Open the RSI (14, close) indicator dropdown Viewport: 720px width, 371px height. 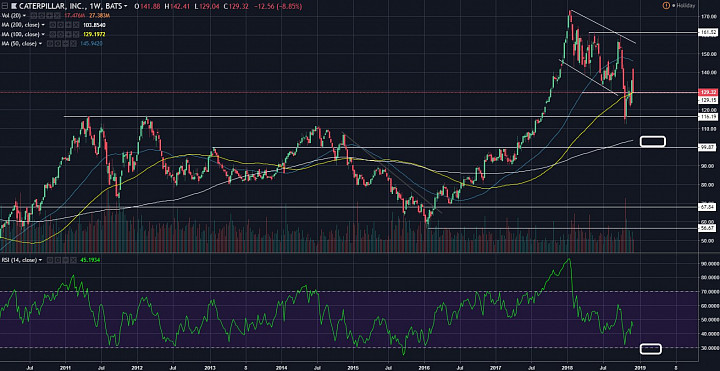(40, 260)
